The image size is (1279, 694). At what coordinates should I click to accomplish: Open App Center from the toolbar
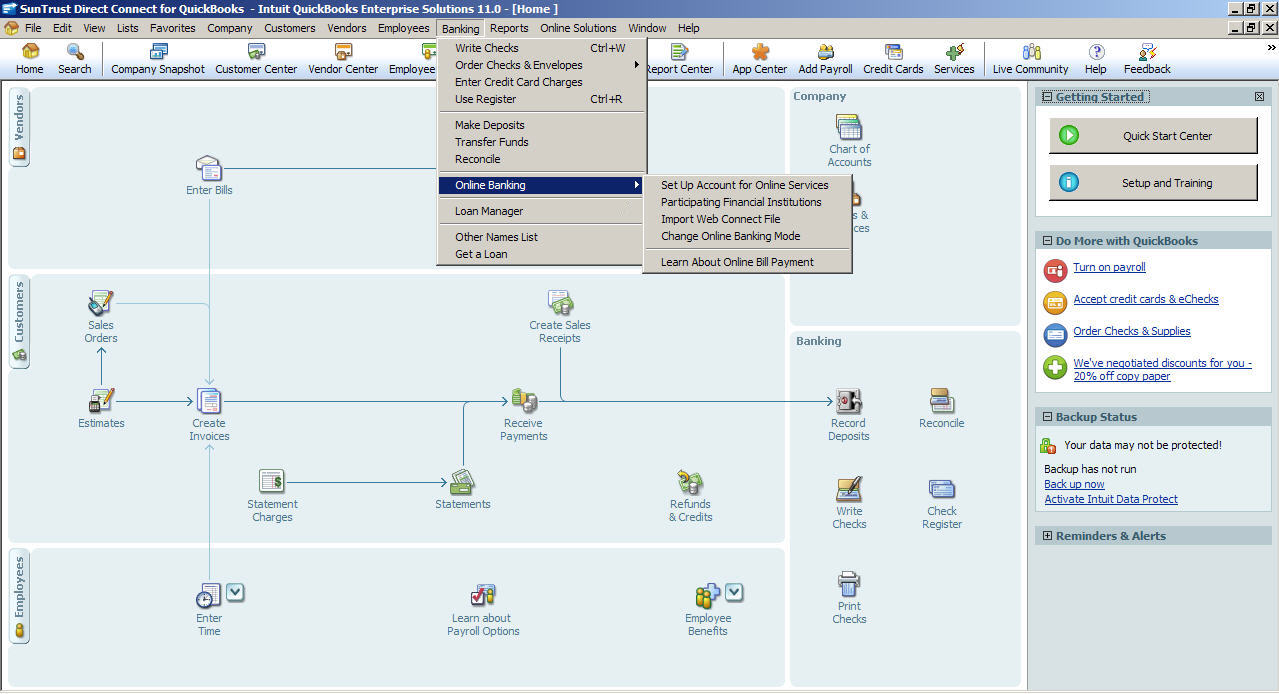pyautogui.click(x=760, y=59)
